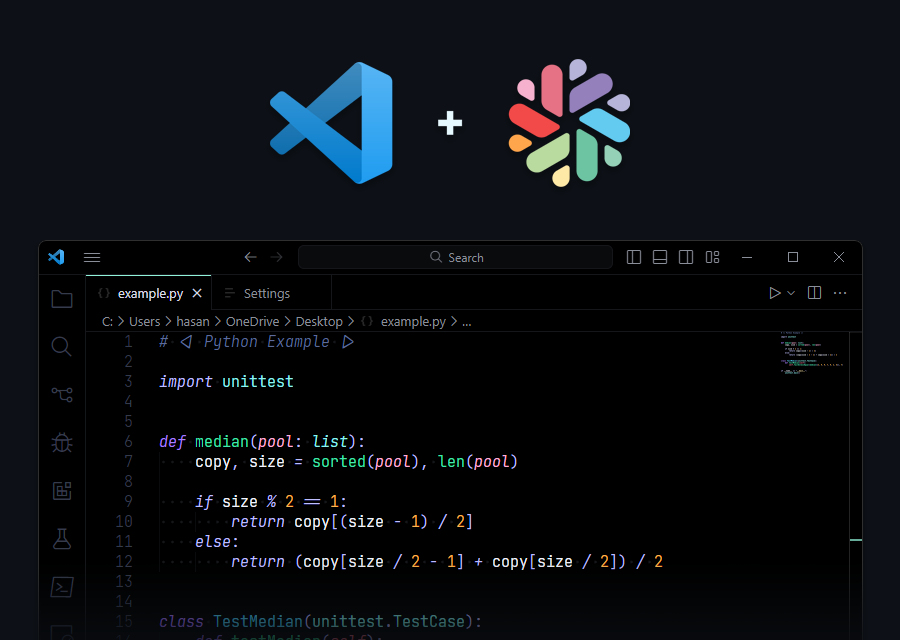Open the Source Control view
The height and width of the screenshot is (640, 900).
tap(62, 394)
